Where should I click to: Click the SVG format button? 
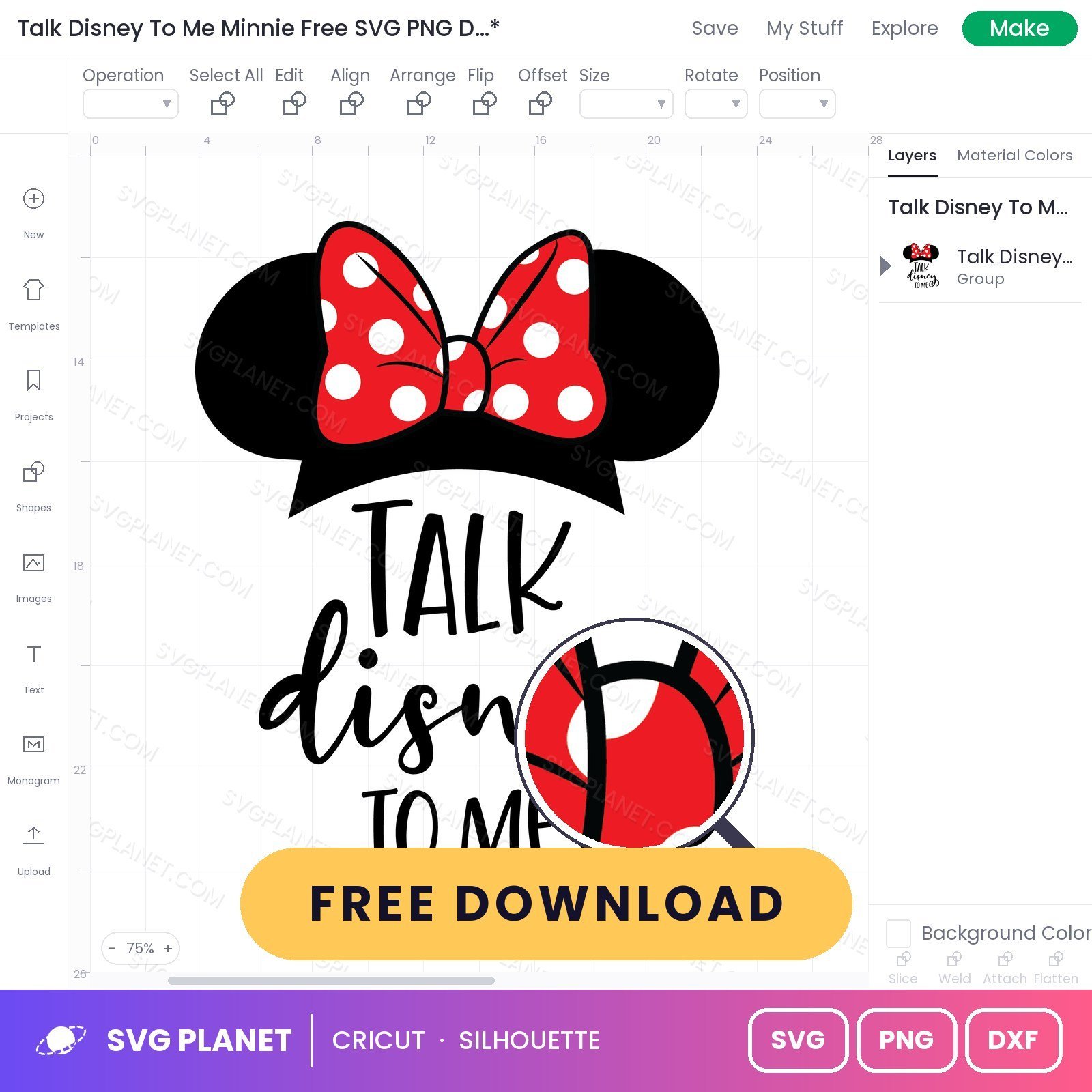click(798, 1040)
